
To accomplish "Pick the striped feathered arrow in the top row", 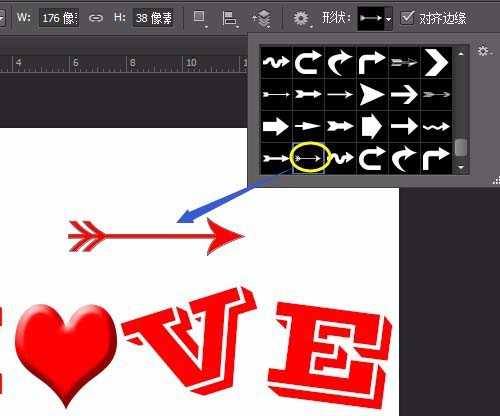I will click(x=404, y=62).
